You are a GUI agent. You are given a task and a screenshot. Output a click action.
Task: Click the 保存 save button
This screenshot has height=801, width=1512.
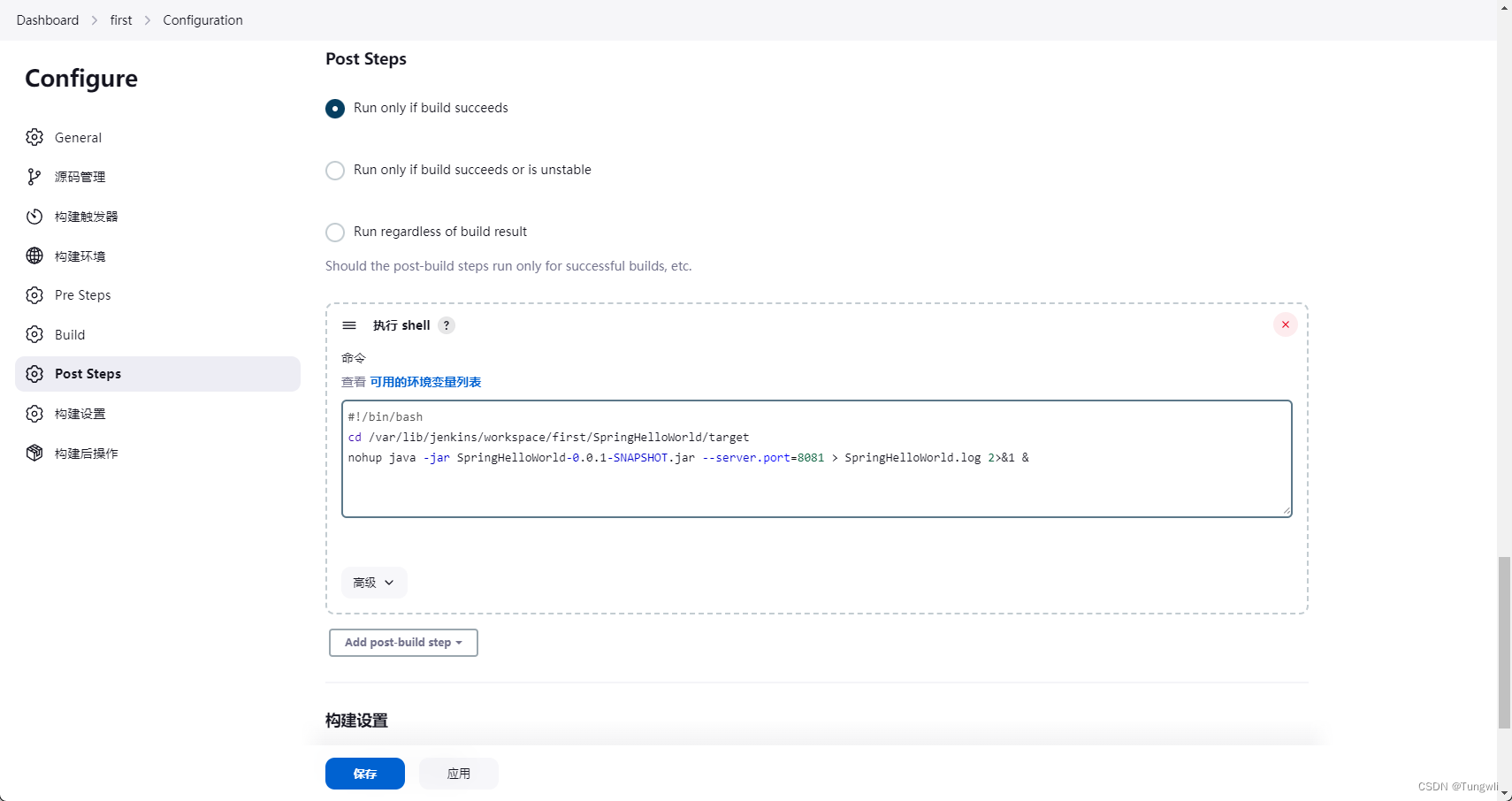click(365, 774)
